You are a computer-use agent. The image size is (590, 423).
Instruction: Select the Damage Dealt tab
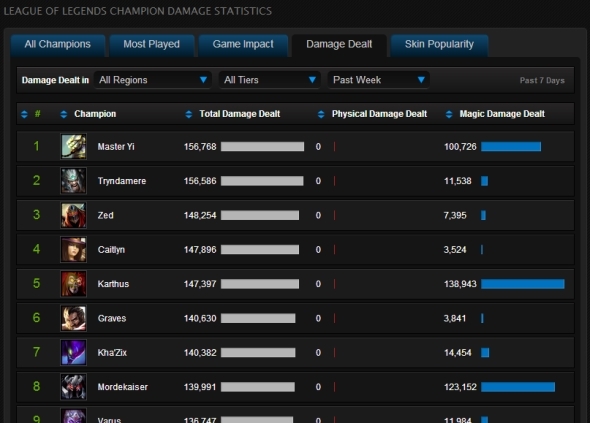339,45
